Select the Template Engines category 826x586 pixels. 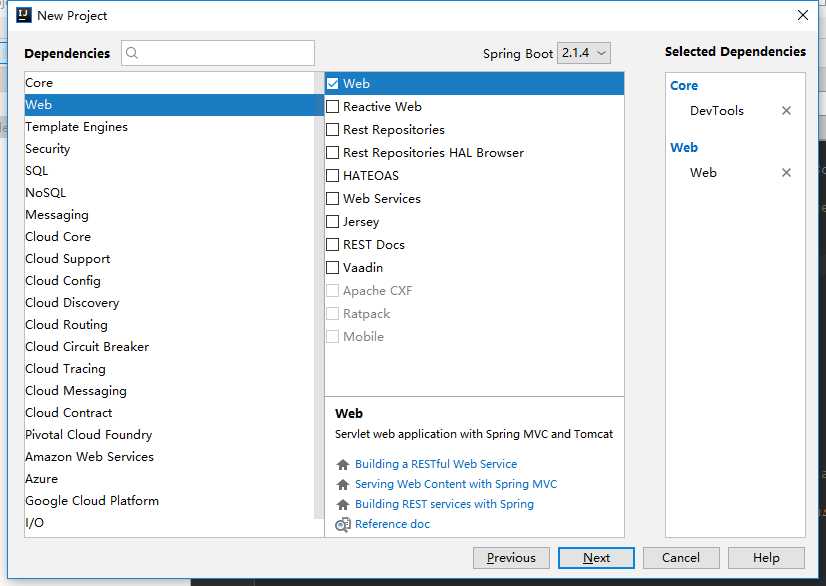tap(170, 126)
